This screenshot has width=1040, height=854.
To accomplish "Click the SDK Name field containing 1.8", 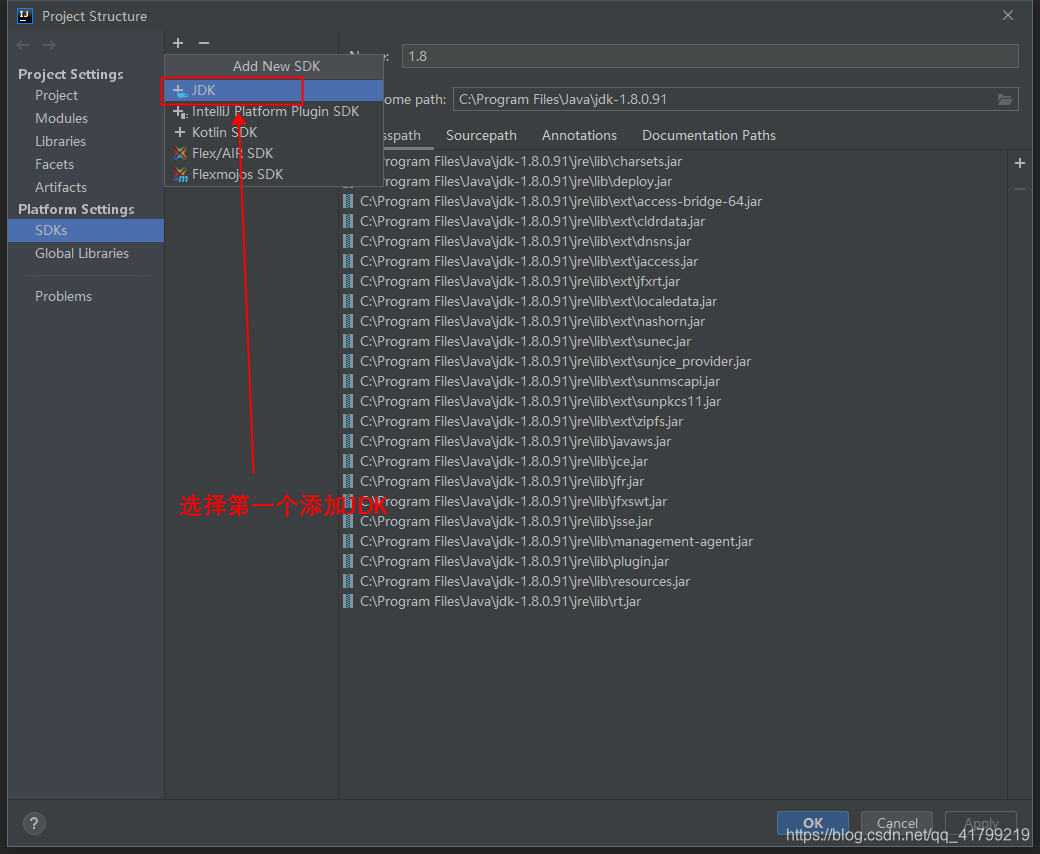I will [x=710, y=56].
